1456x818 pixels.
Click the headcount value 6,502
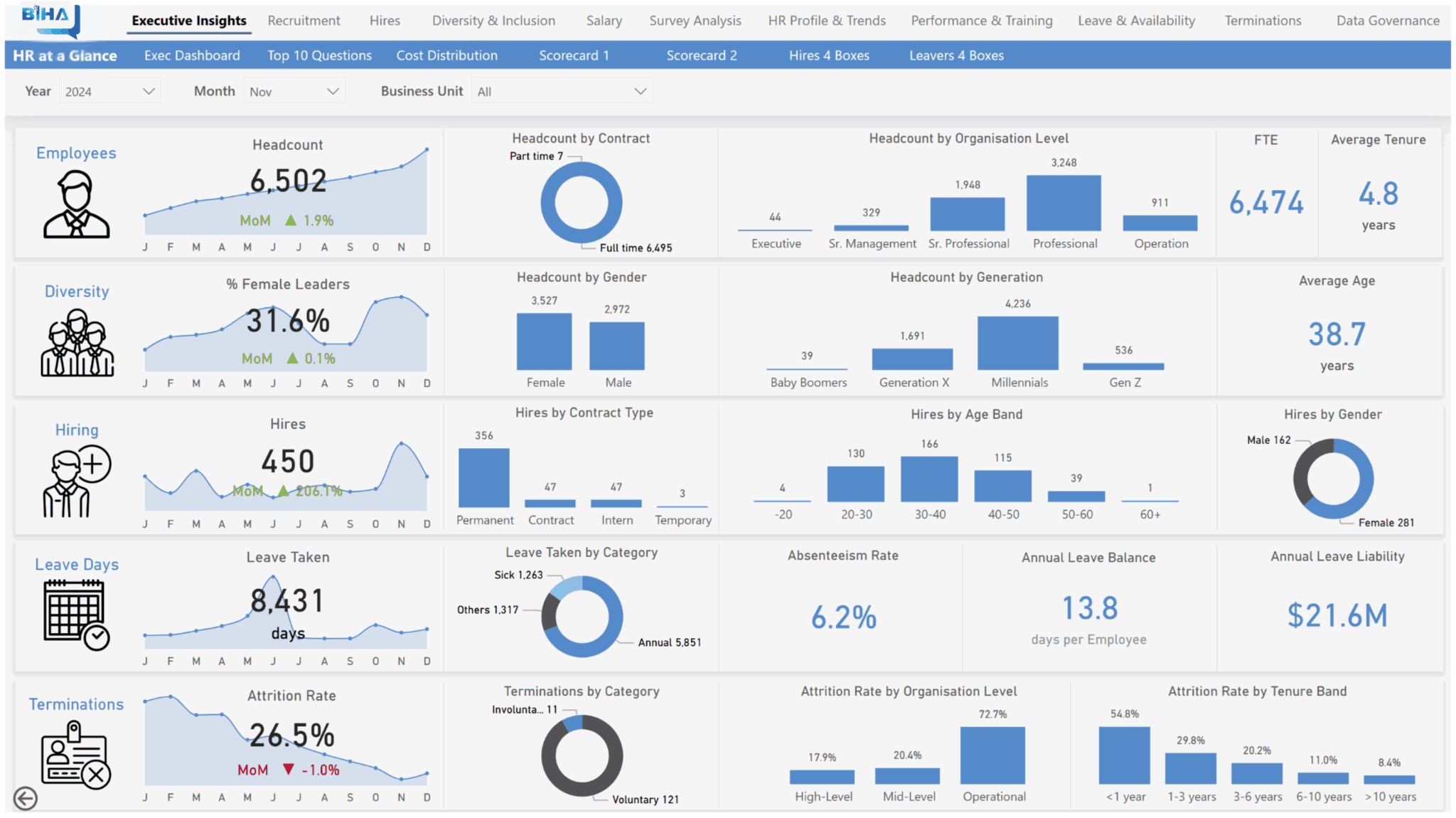288,181
